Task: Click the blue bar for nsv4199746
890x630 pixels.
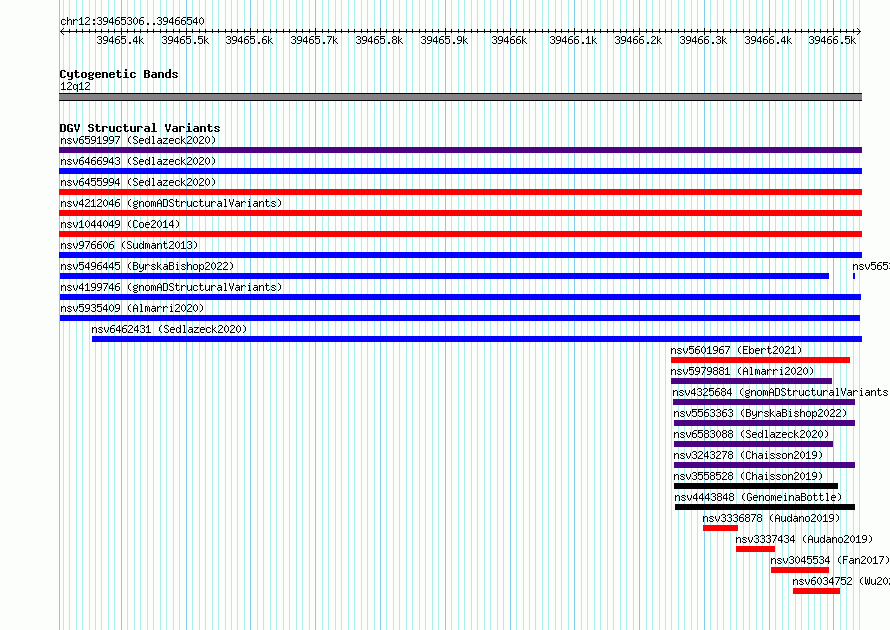Action: 460,297
